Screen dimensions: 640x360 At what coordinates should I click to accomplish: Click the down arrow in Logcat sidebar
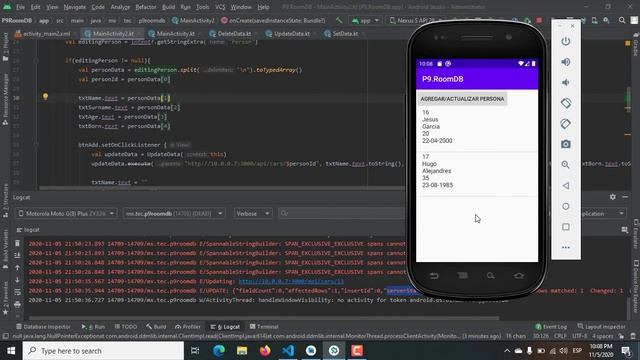pyautogui.click(x=17, y=280)
